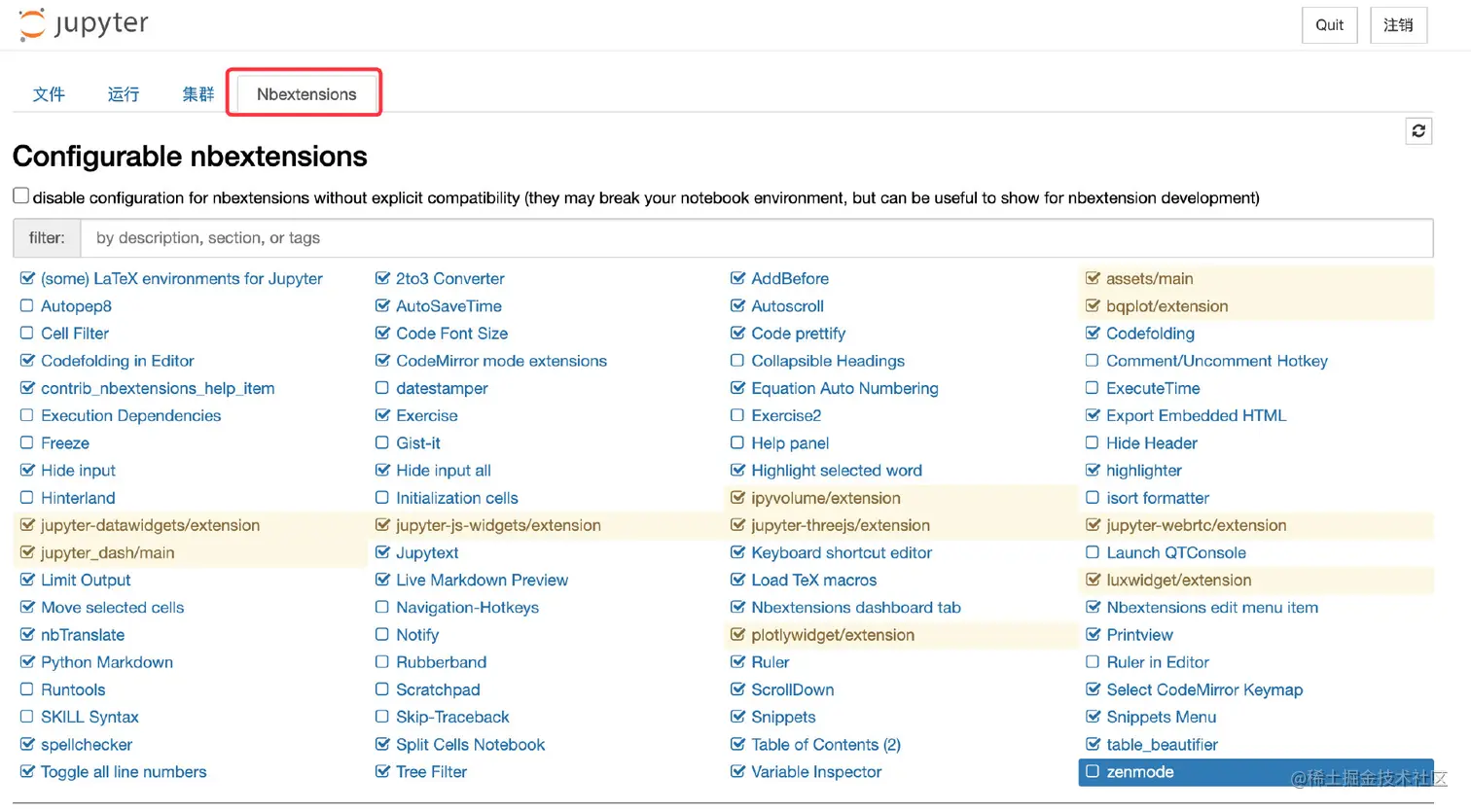This screenshot has height=812, width=1471.
Task: Check the zenmode extension box
Action: click(1093, 771)
